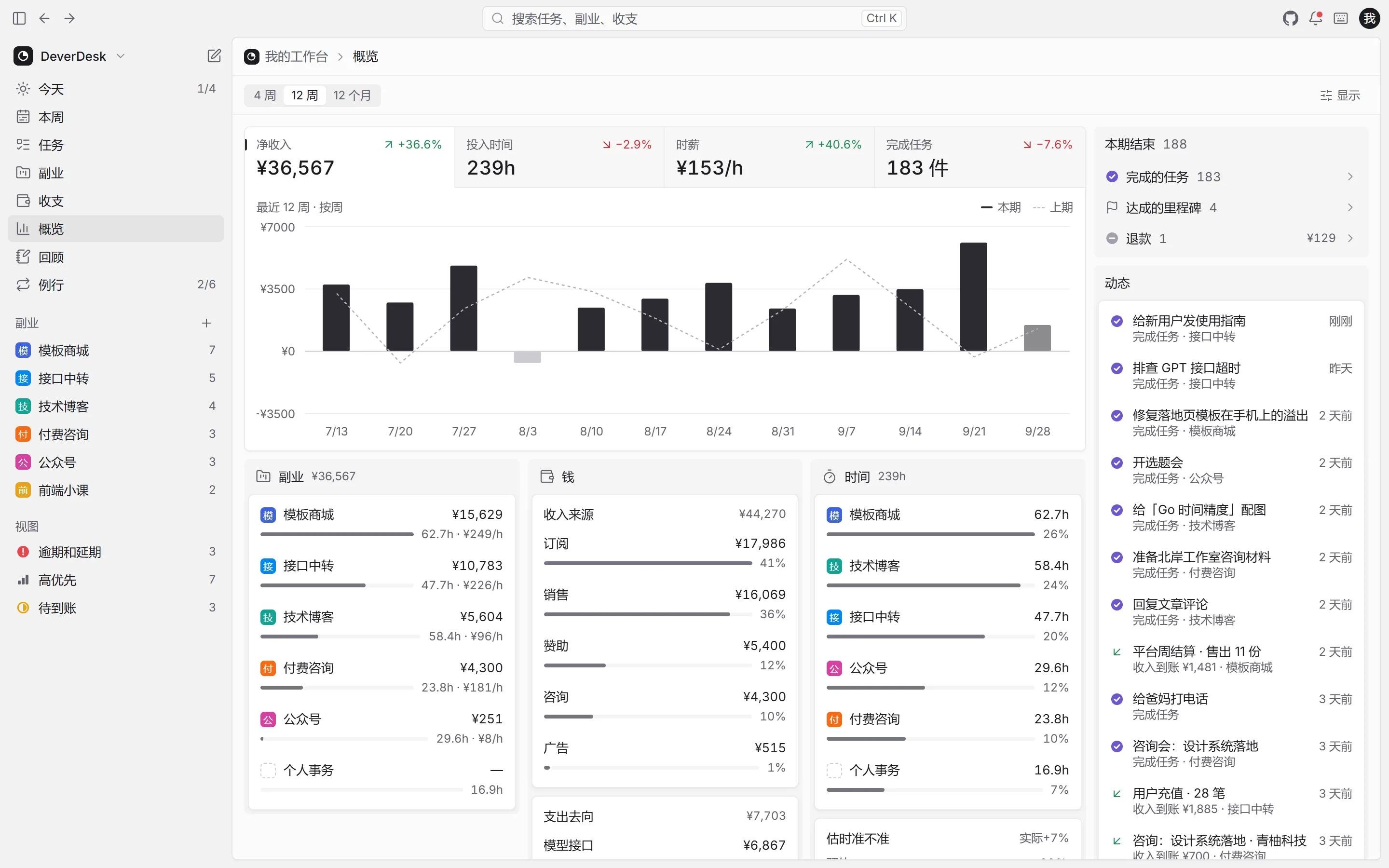Open 回顾 in the sidebar
The height and width of the screenshot is (868, 1389).
pos(115,257)
